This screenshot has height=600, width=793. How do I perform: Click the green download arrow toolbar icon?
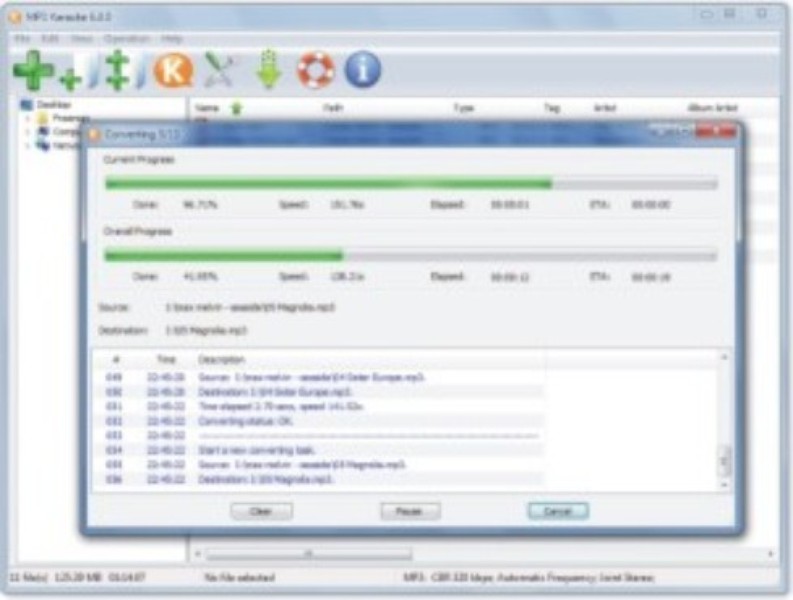tap(269, 70)
